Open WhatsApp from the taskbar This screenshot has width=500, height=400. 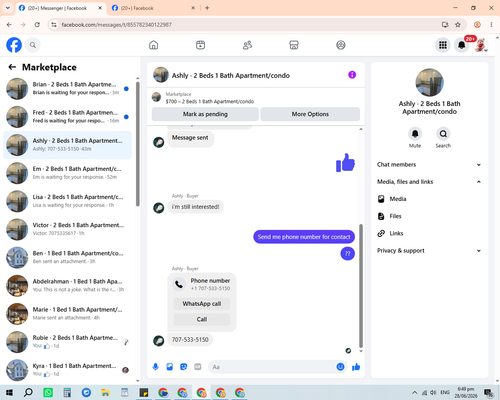[48, 393]
